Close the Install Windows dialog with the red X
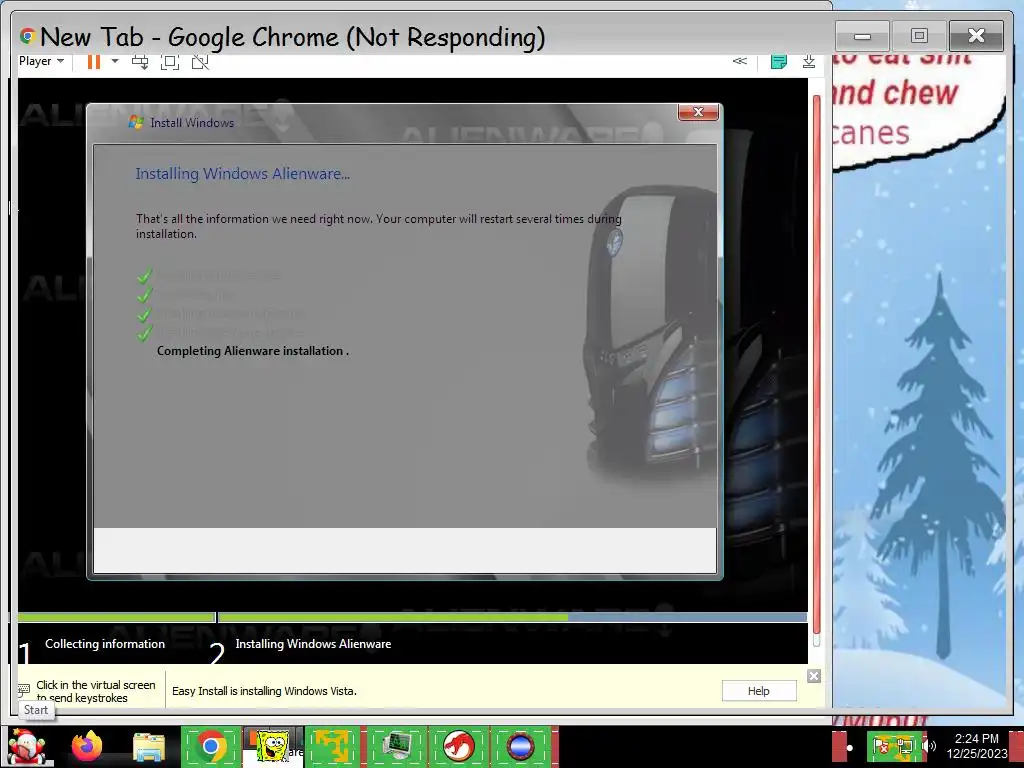Viewport: 1024px width, 768px height. click(698, 112)
